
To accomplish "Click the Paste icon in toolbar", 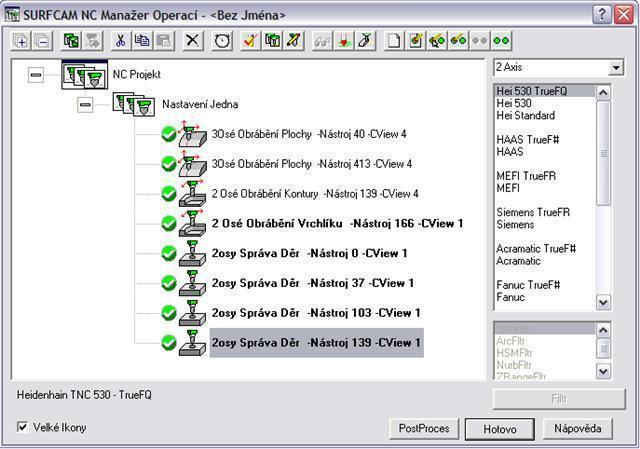I will tap(164, 41).
